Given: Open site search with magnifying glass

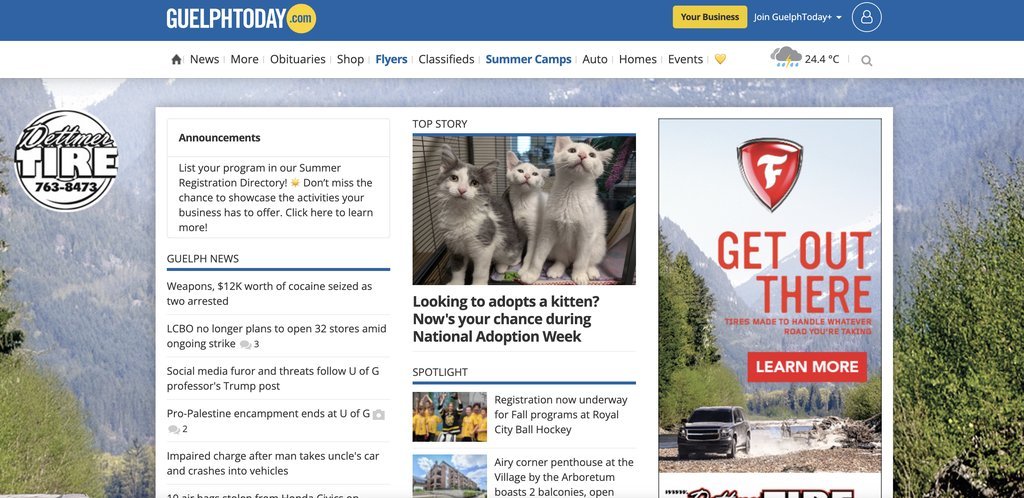Looking at the screenshot, I should [867, 61].
